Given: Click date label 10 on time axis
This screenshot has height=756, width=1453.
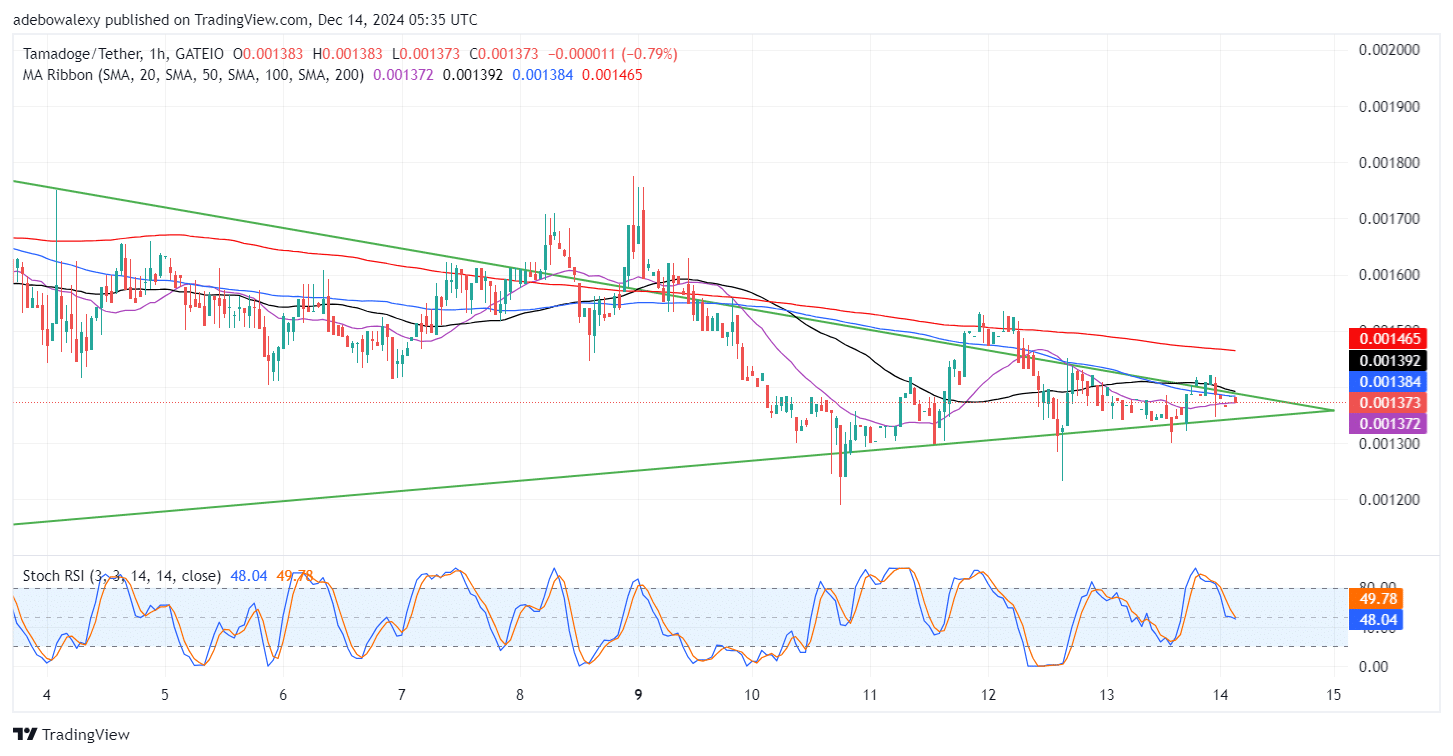Looking at the screenshot, I should tap(752, 695).
